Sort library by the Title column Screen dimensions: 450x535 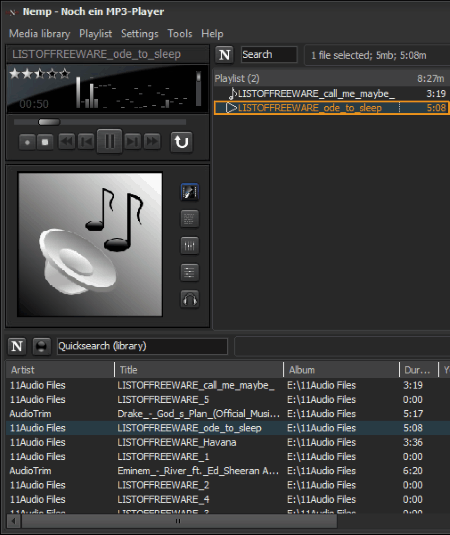[199, 370]
